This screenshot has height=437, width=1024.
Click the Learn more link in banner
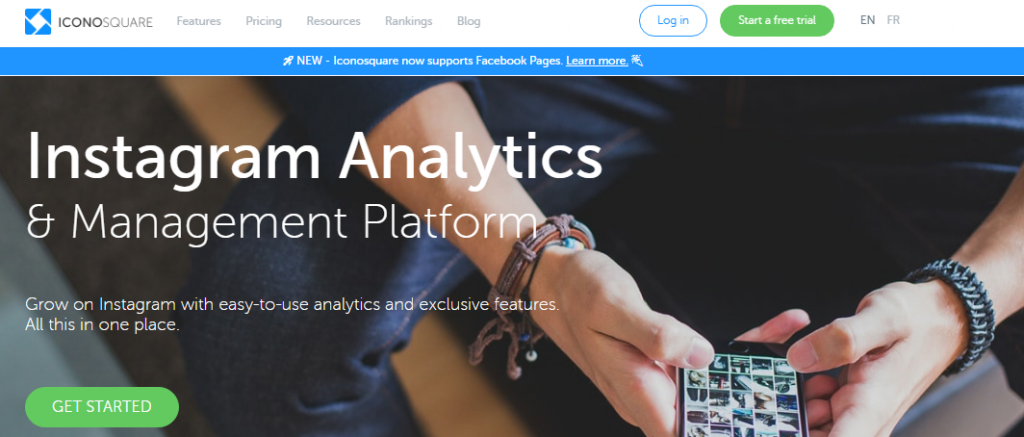(x=597, y=61)
